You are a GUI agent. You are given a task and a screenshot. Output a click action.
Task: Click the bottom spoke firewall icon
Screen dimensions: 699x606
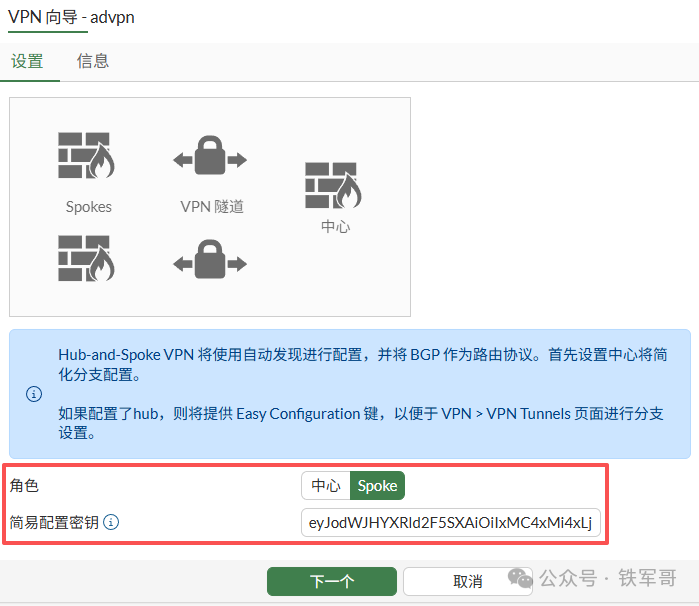click(86, 259)
